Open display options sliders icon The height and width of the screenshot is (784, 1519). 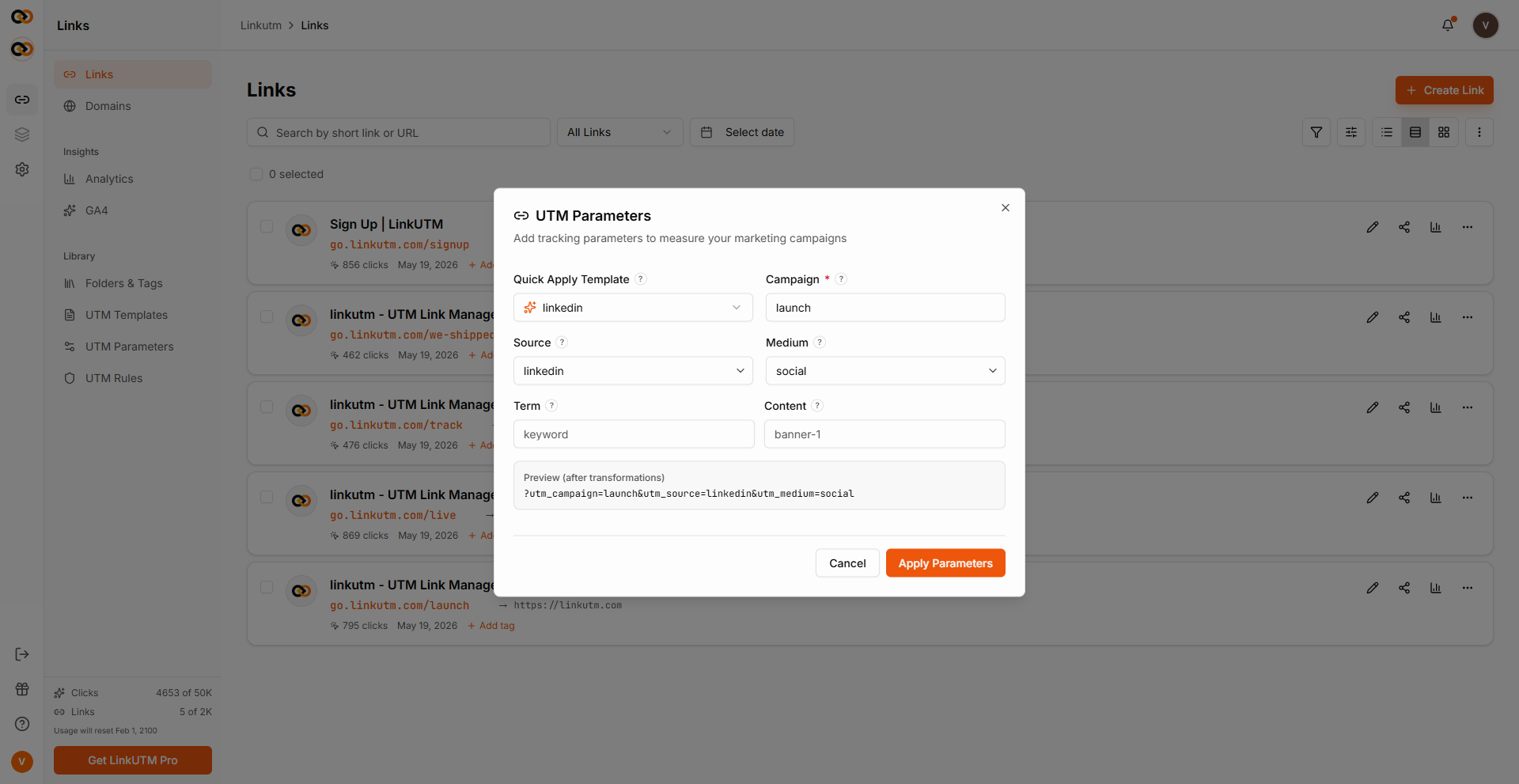coord(1351,132)
